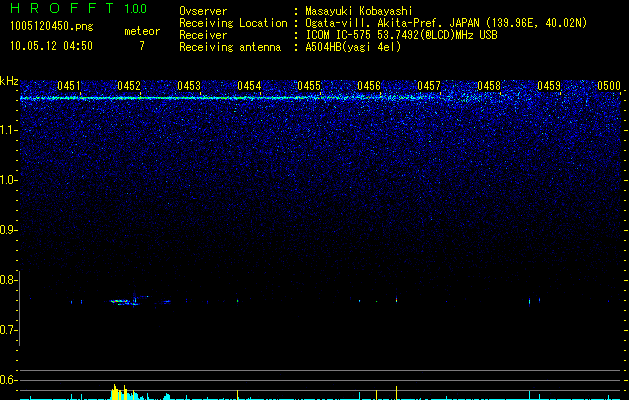Click the observer name Masayuki Kobayashi
The image size is (629, 400).
(359, 11)
